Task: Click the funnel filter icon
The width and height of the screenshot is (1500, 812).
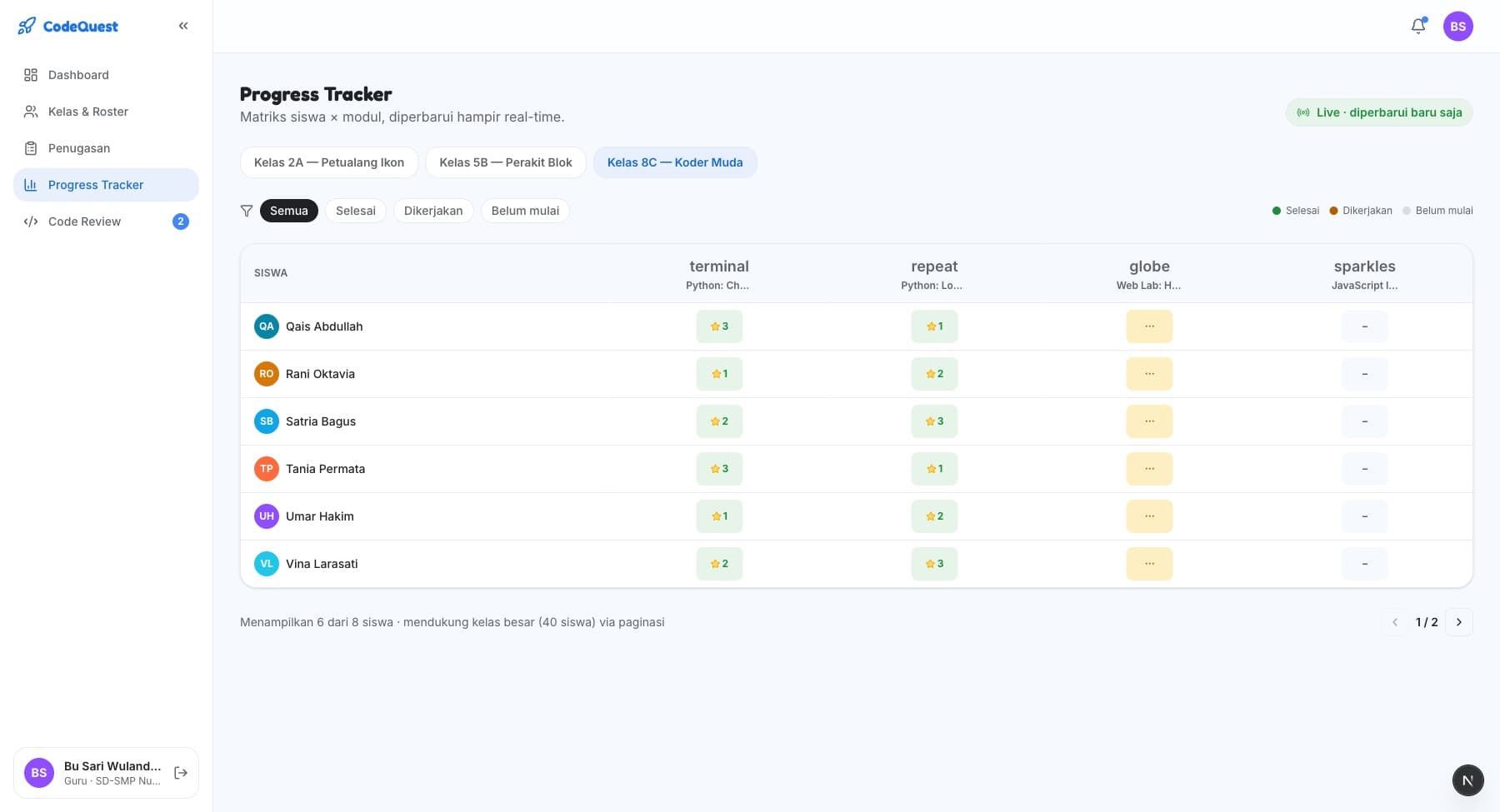Action: (x=247, y=211)
